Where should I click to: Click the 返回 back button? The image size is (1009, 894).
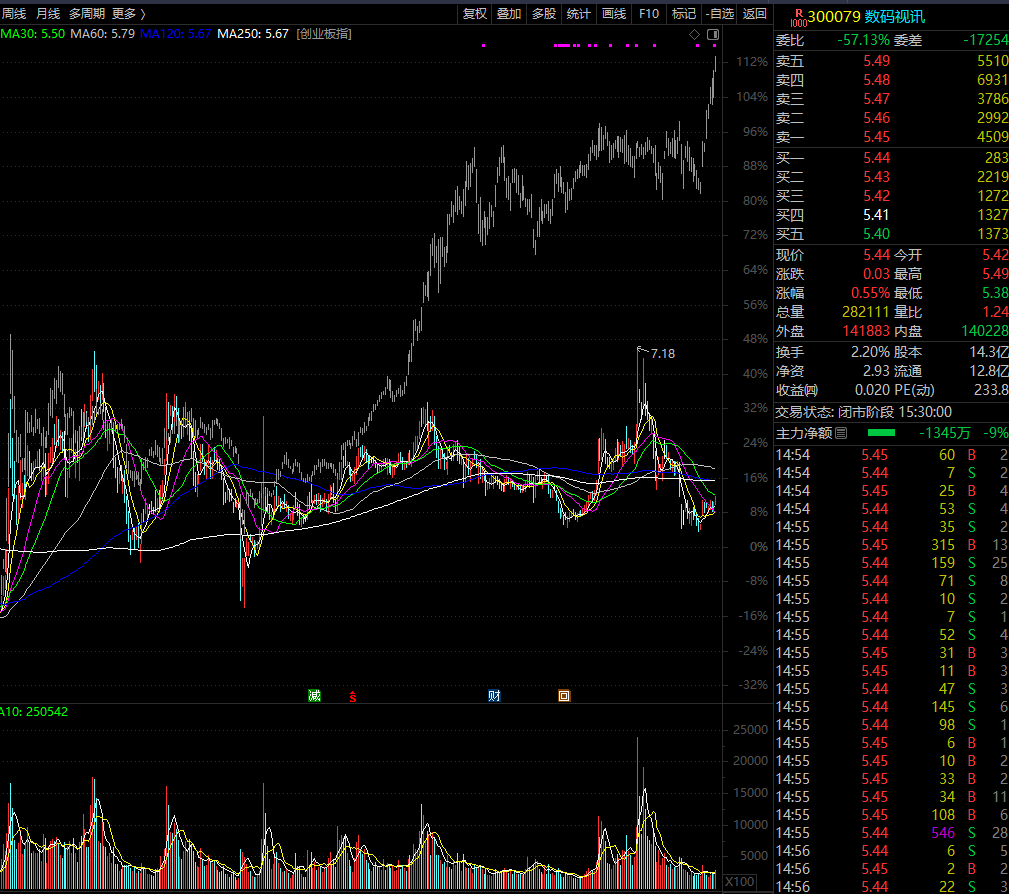(x=754, y=14)
